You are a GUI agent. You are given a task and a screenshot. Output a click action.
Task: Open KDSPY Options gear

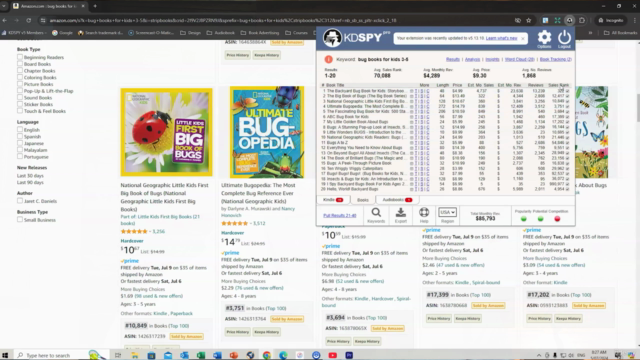point(544,38)
